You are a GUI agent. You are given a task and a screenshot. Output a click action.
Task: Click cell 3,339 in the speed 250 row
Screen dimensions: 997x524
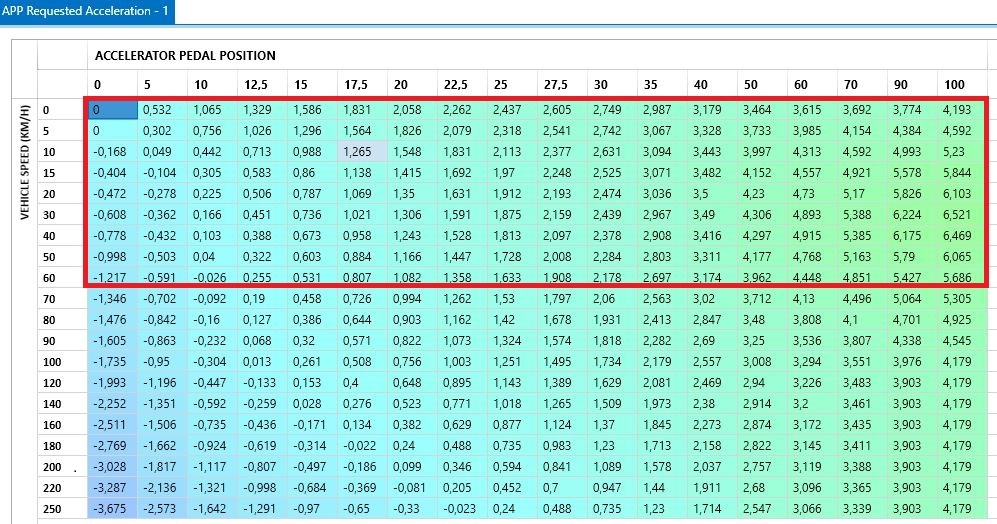click(x=862, y=509)
